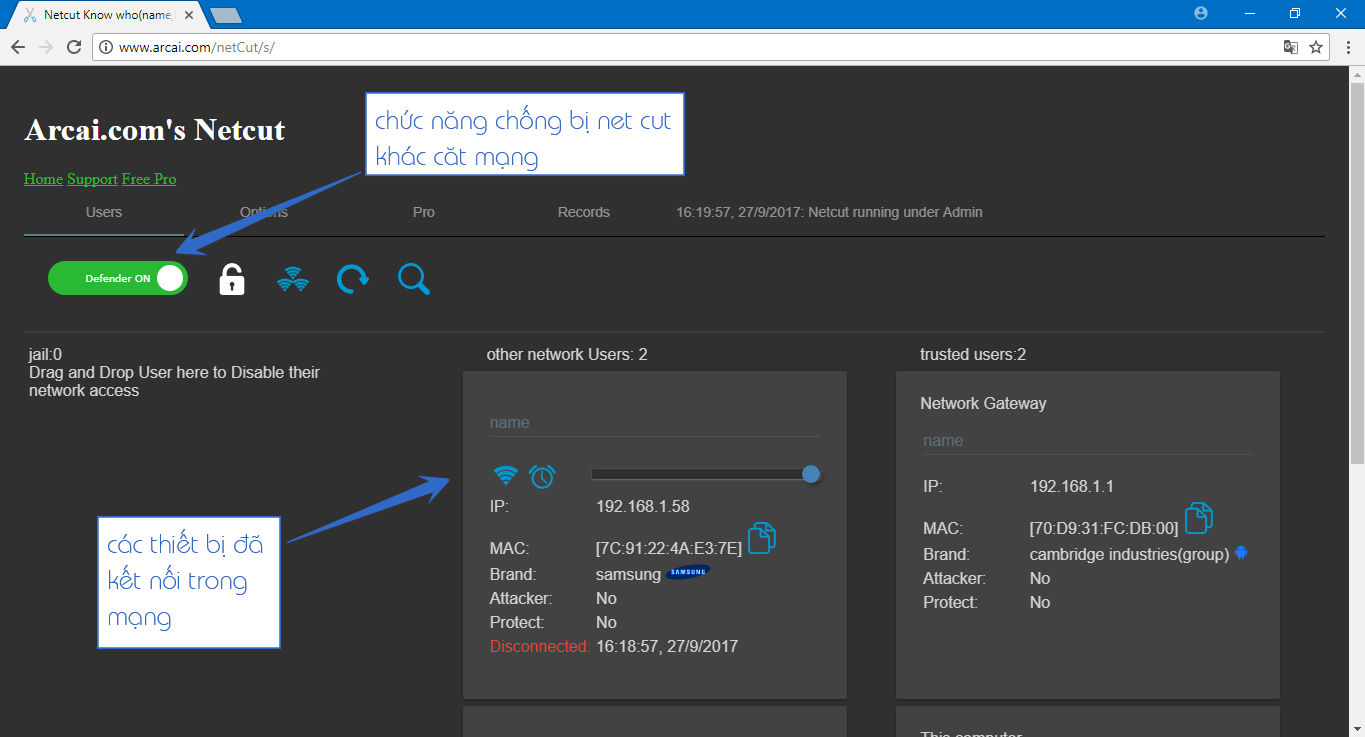Switch to the Pro tab
Screen dimensions: 1365x737
[x=424, y=212]
